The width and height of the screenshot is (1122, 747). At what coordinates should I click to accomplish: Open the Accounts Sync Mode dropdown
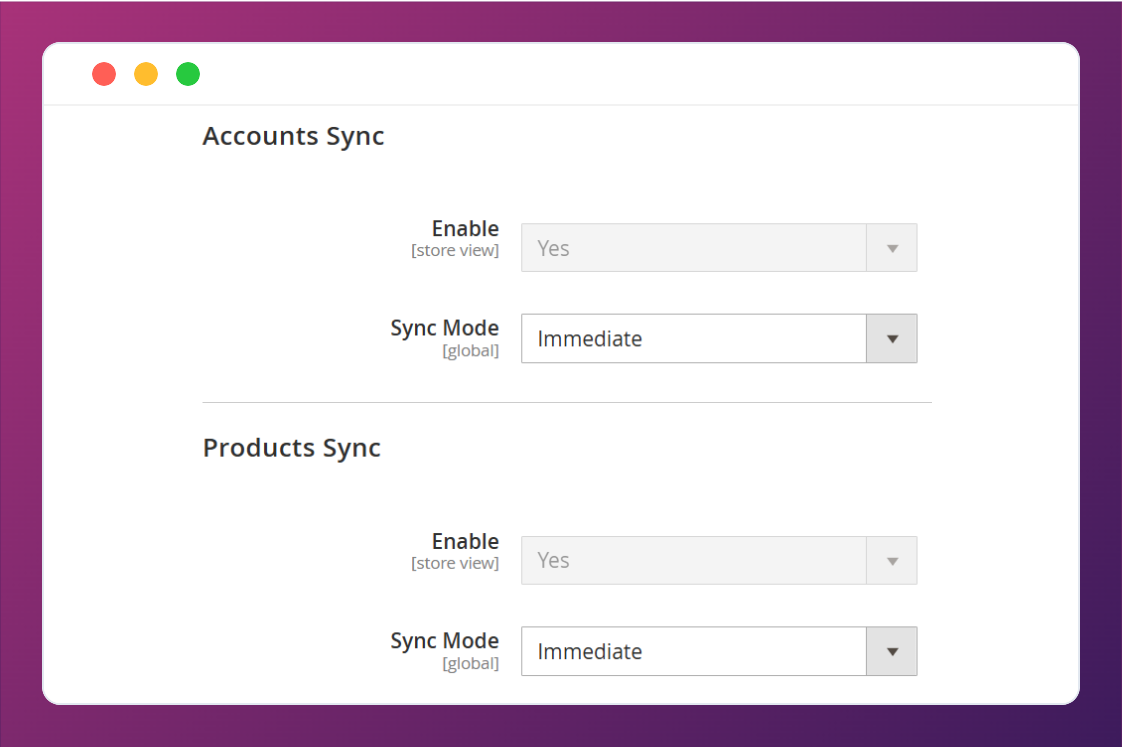click(x=719, y=338)
